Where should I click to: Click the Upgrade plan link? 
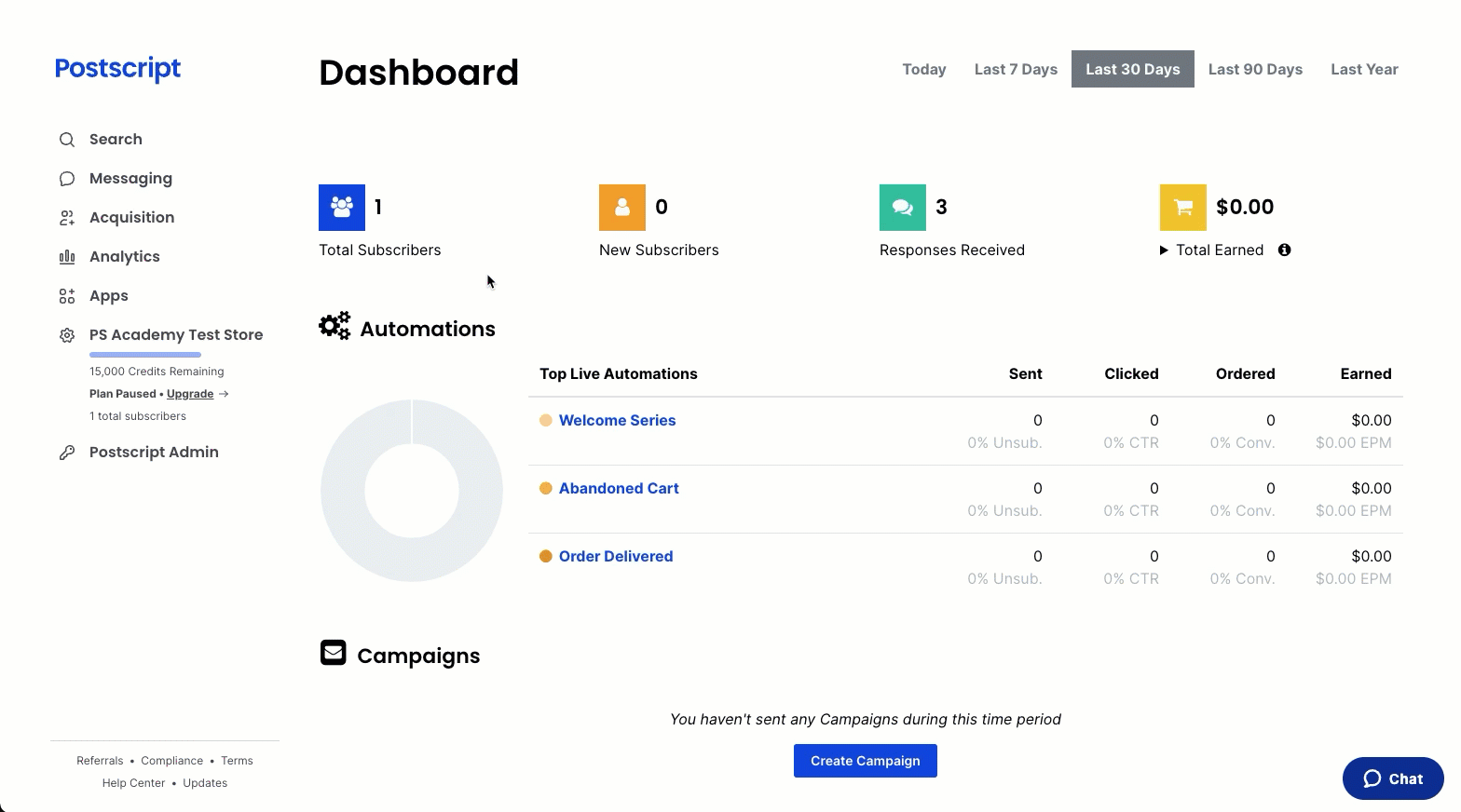point(190,394)
